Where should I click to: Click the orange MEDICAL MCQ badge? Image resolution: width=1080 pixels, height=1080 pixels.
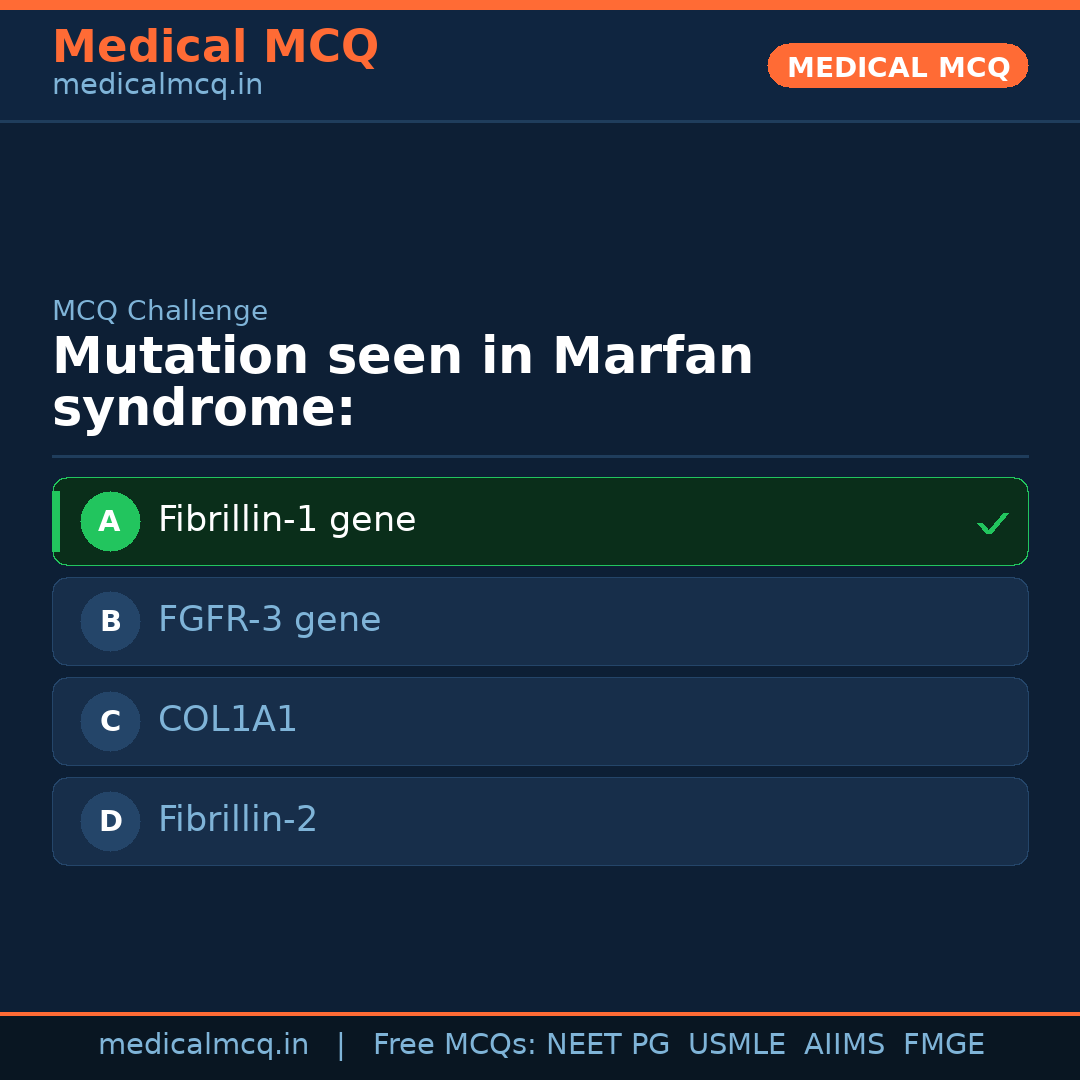click(898, 67)
